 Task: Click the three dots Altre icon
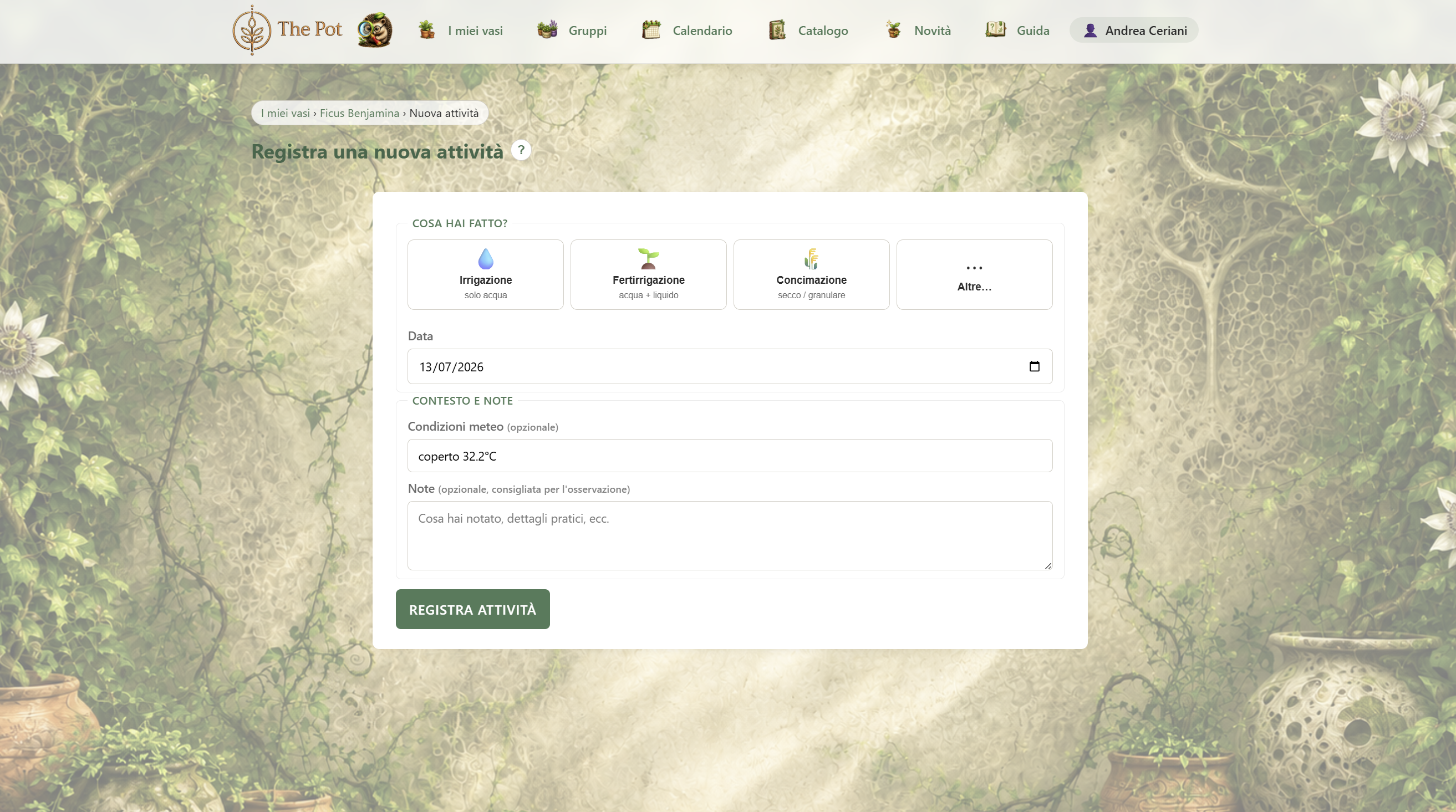pos(974,268)
